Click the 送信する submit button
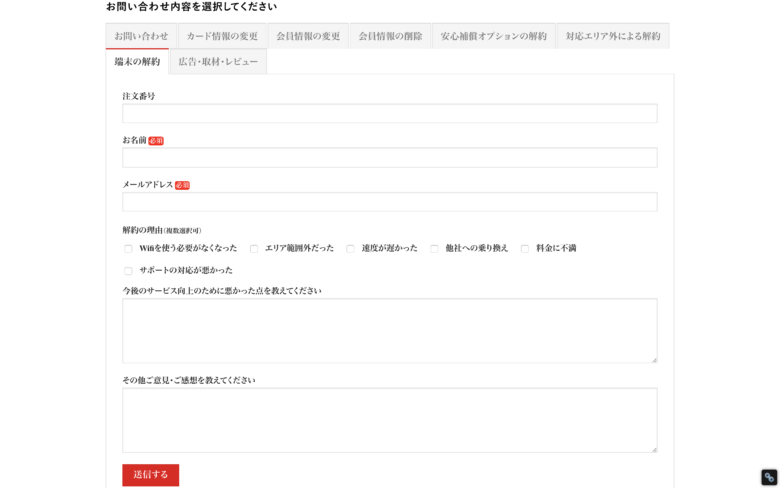 click(x=151, y=475)
